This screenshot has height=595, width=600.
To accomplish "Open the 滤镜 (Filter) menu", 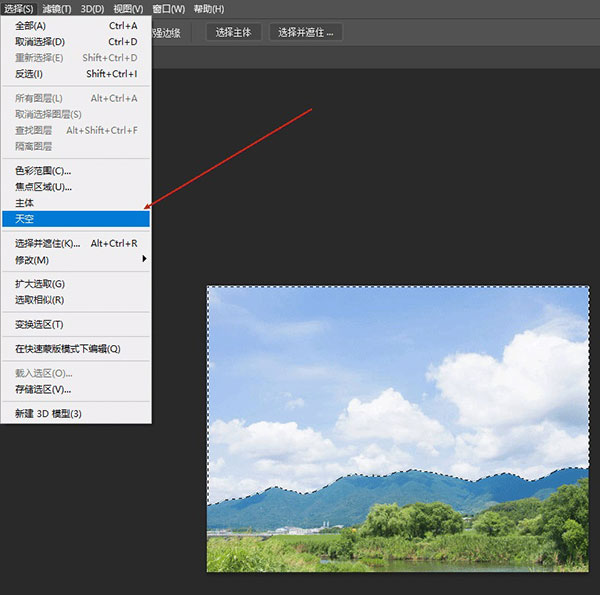I will coord(56,8).
